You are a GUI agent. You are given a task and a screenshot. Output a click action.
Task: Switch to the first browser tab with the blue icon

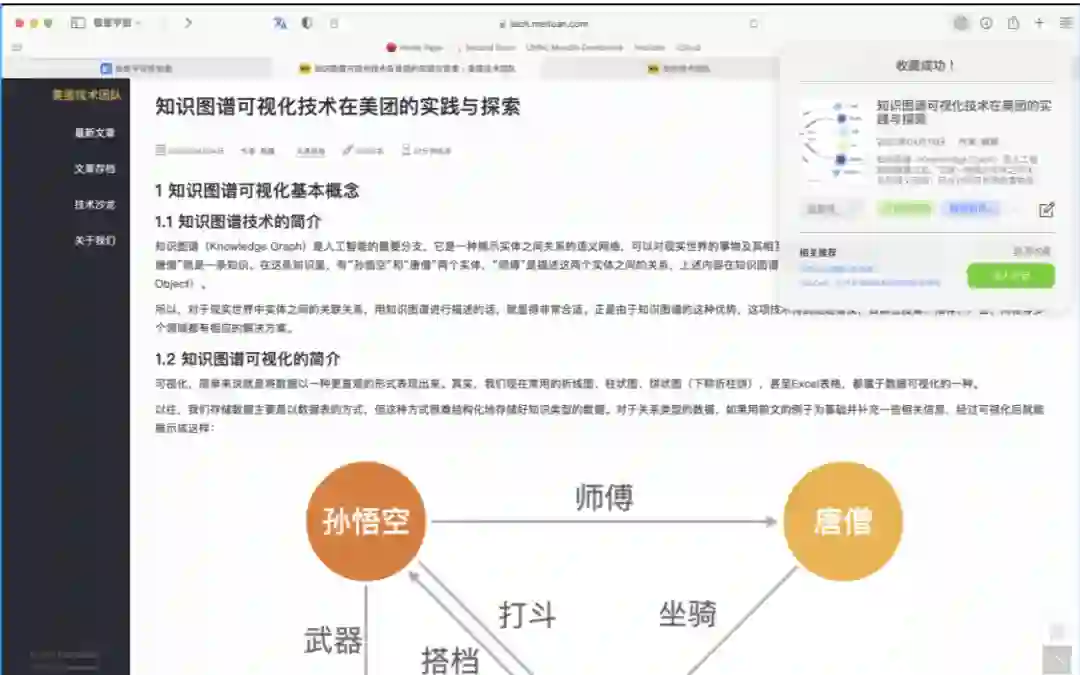[136, 68]
